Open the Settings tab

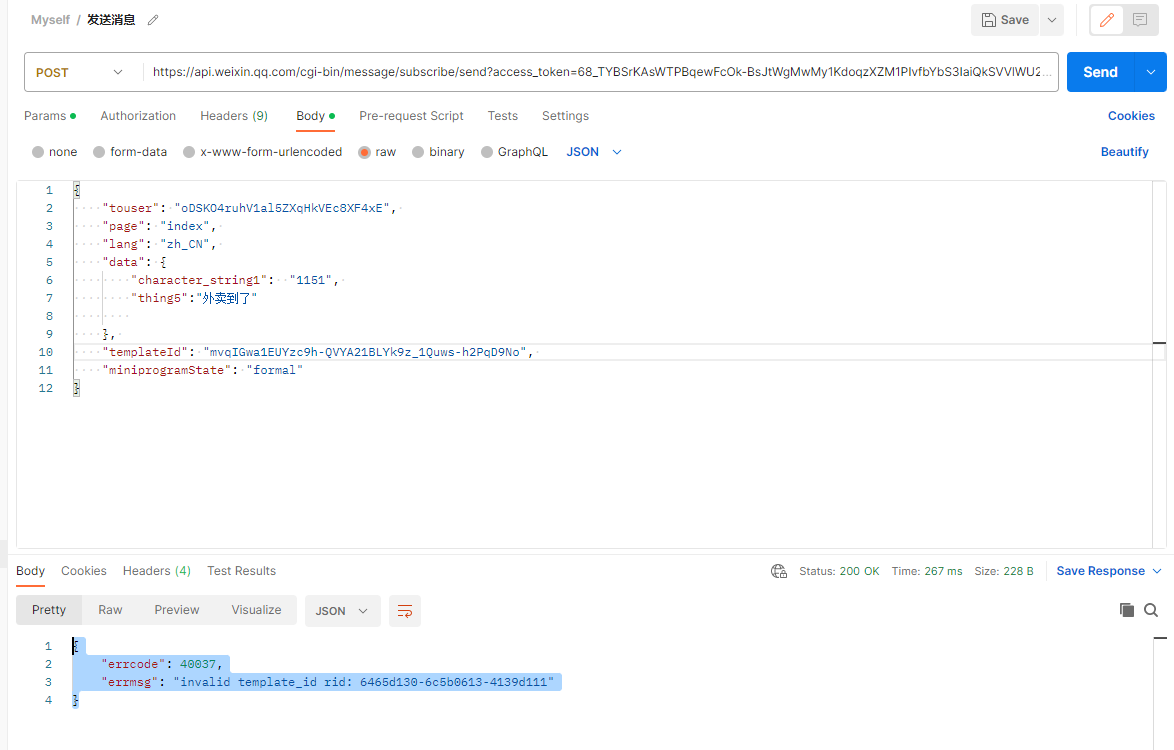pyautogui.click(x=565, y=116)
